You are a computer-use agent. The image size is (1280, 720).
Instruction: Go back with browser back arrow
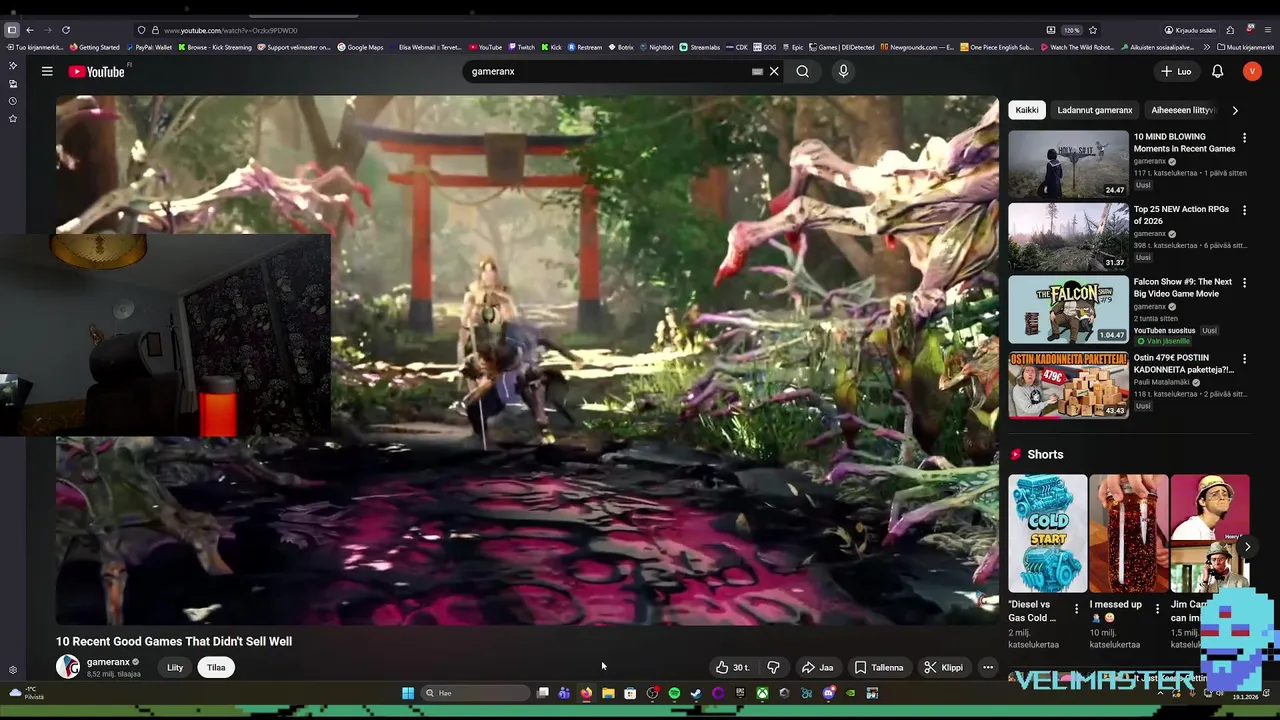tap(30, 30)
